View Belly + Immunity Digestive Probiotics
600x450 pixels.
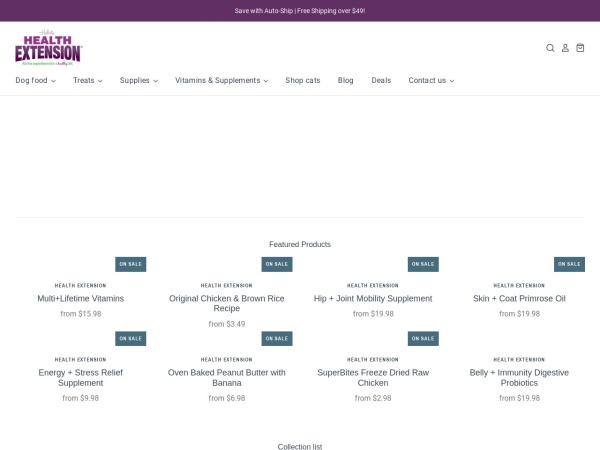(x=519, y=377)
